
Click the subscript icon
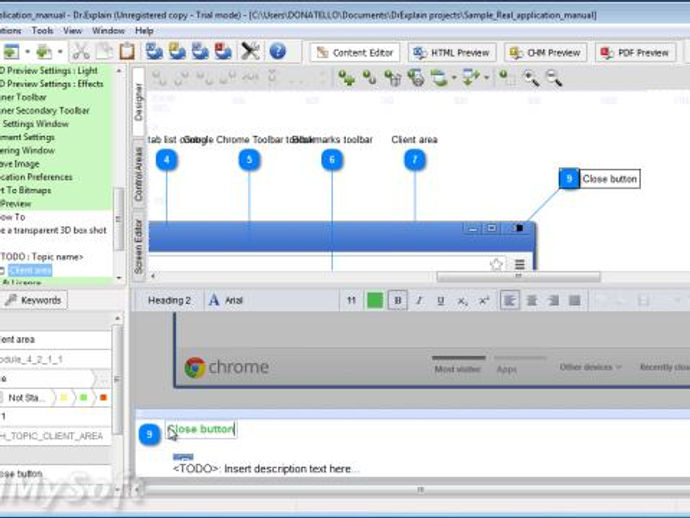click(x=462, y=301)
